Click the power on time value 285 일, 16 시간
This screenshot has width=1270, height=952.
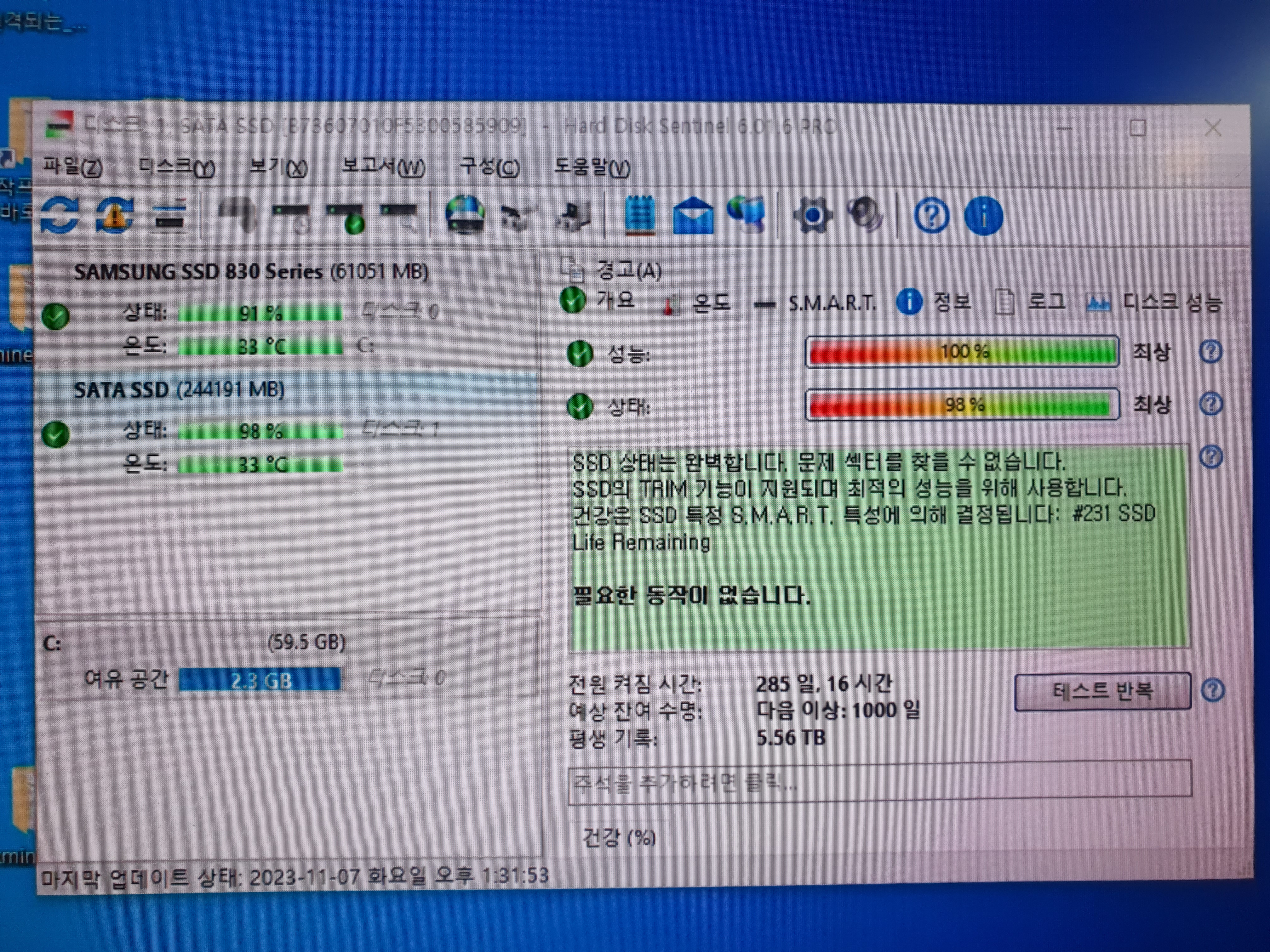pos(824,683)
